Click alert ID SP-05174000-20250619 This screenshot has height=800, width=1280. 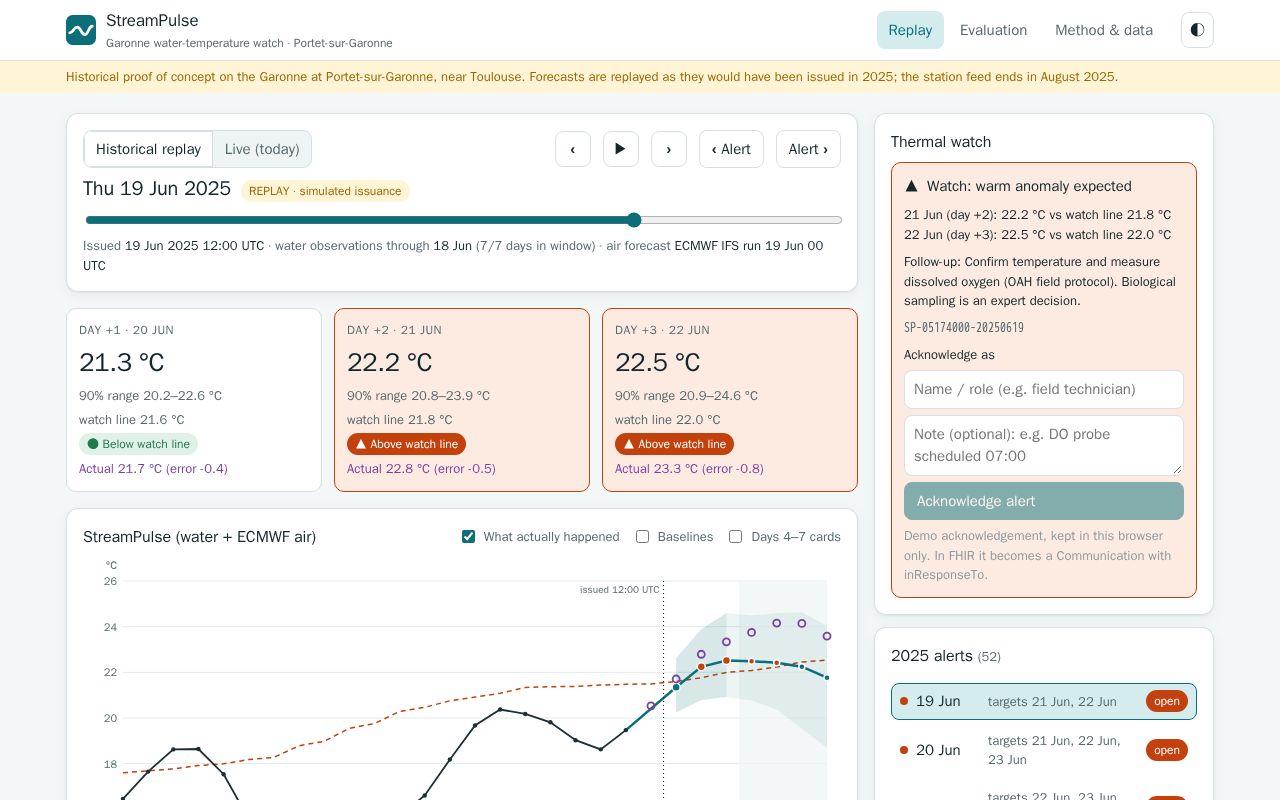coord(964,328)
